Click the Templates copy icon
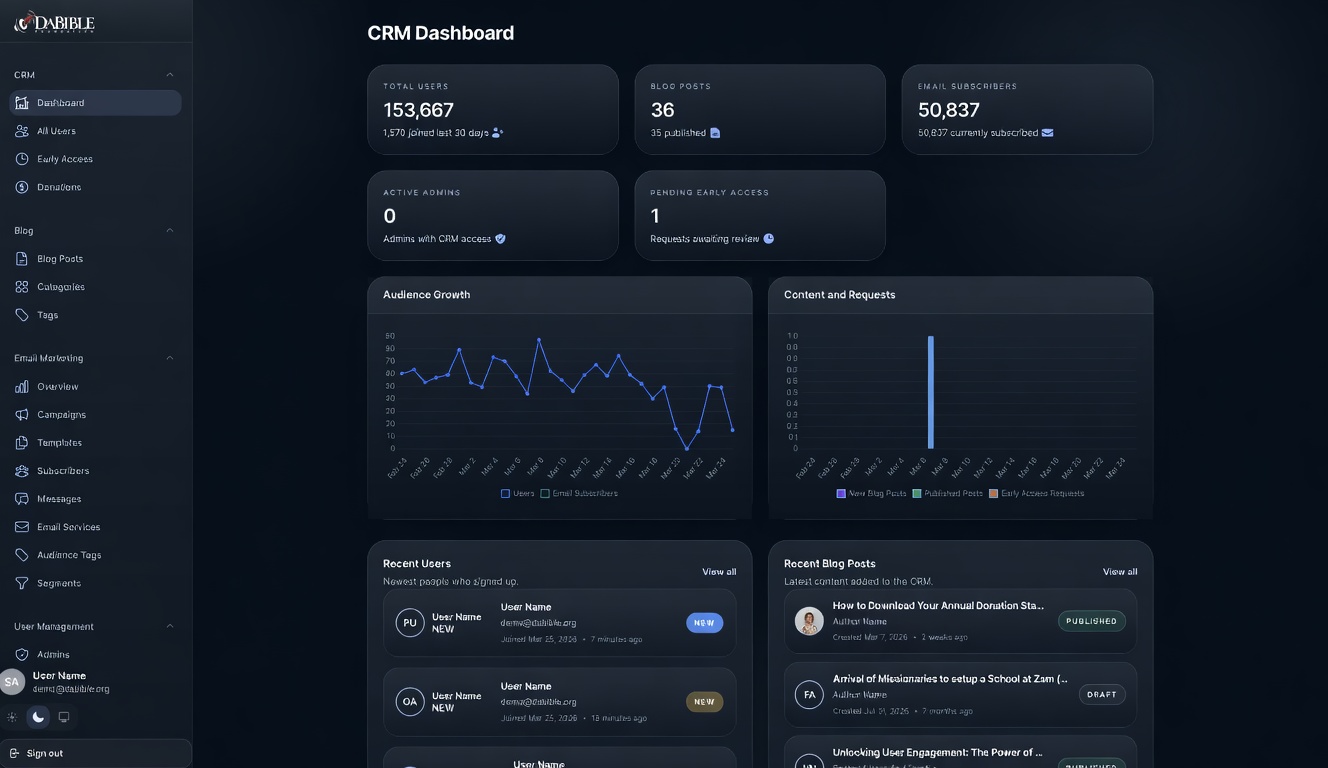Screen dimensions: 1328x768 click(x=22, y=443)
